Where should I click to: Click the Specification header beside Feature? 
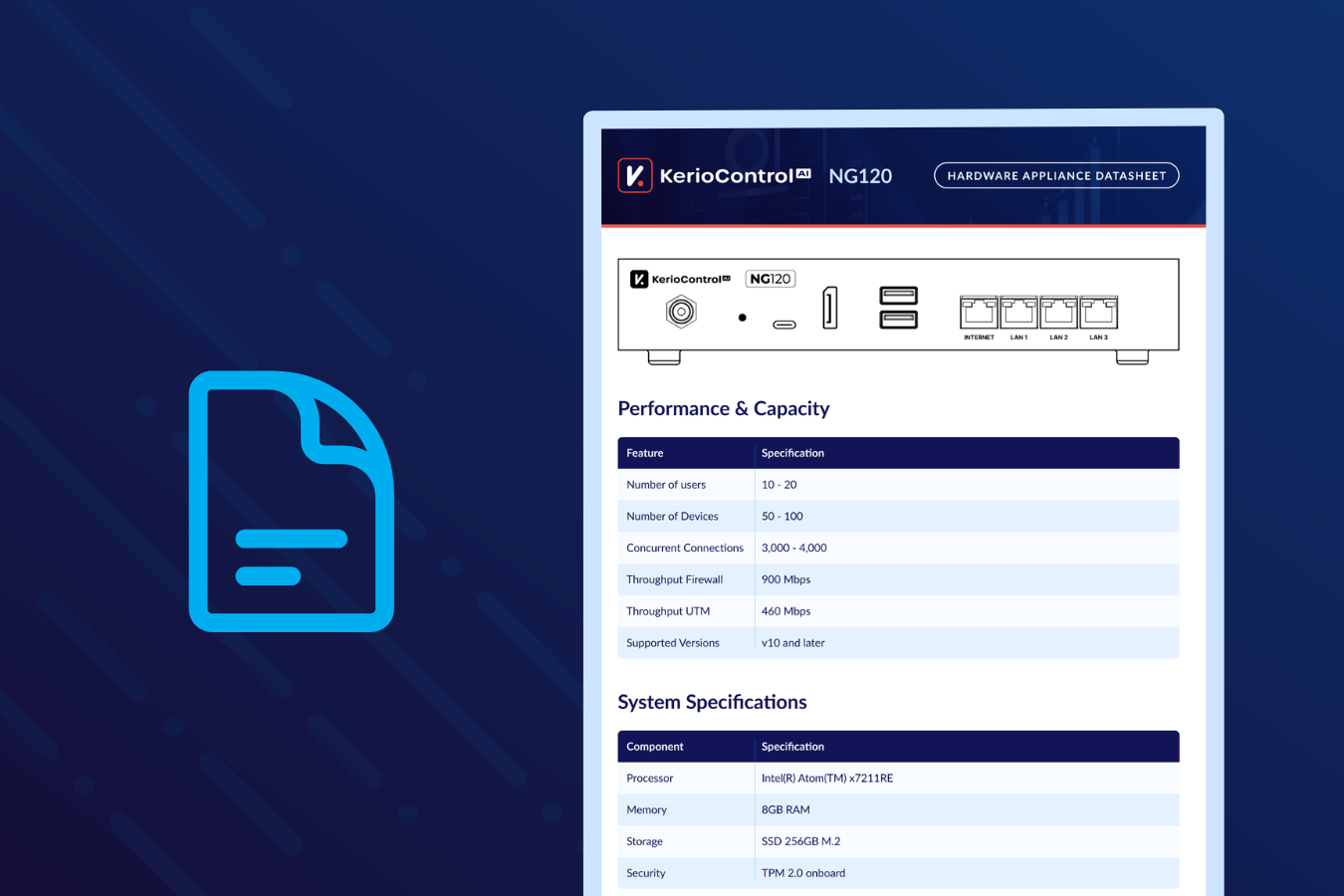coord(792,453)
